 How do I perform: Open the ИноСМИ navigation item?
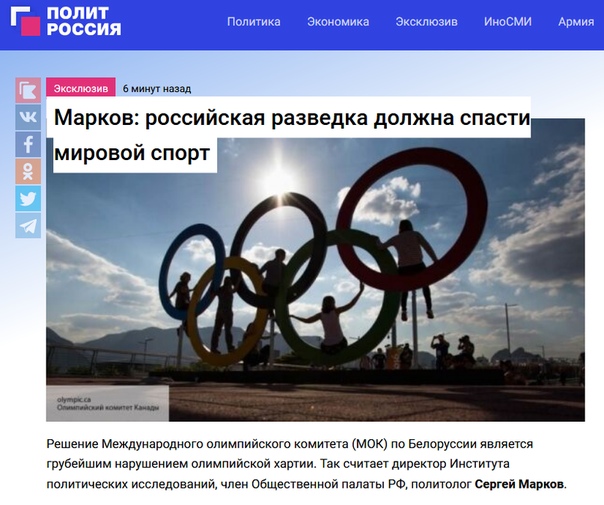[508, 22]
